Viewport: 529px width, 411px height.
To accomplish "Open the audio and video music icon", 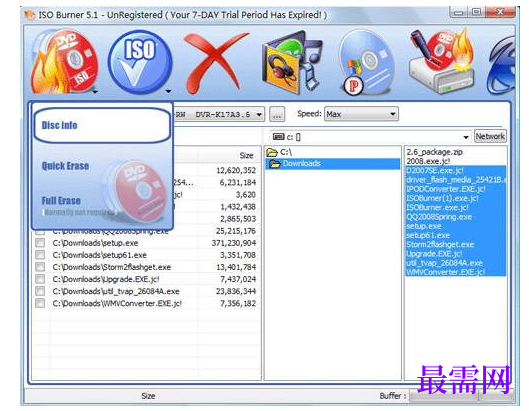I will [x=292, y=62].
